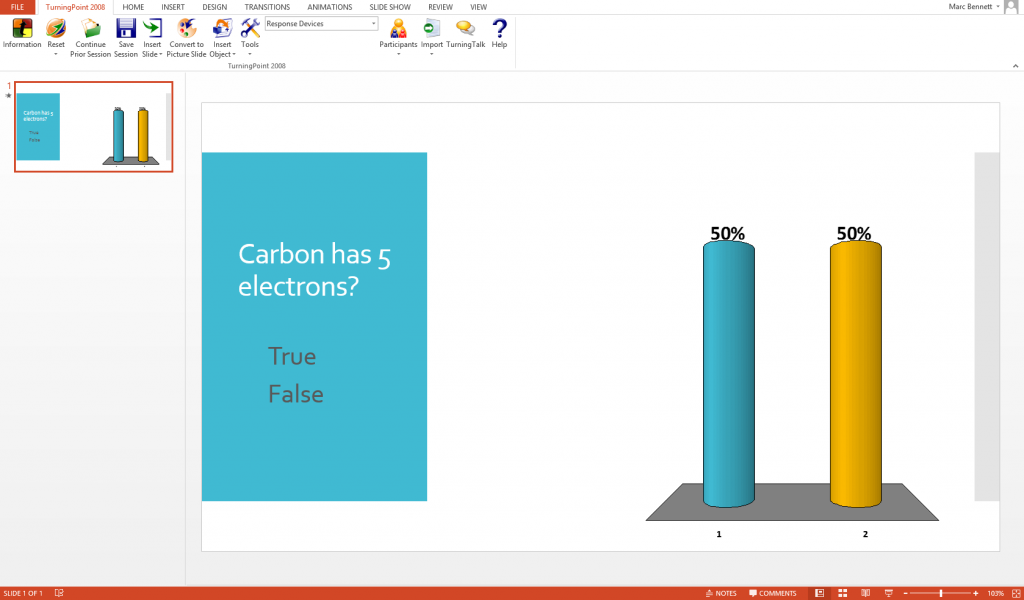Switch to Reading View in status bar
Screen dimensions: 1024x600
click(865, 593)
